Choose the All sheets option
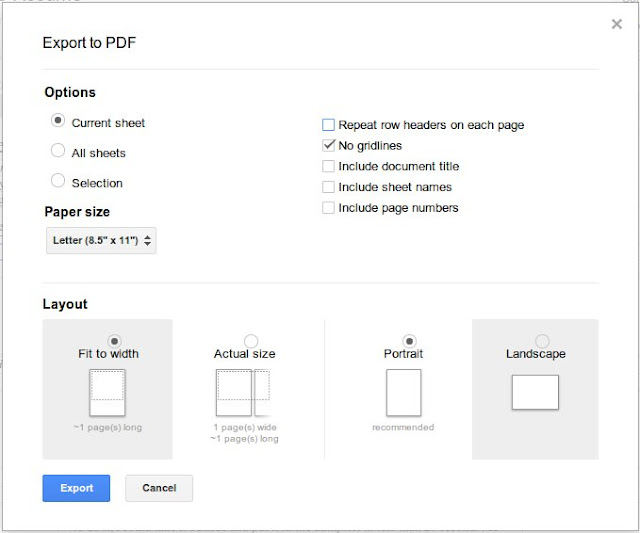The height and width of the screenshot is (533, 640). [58, 150]
